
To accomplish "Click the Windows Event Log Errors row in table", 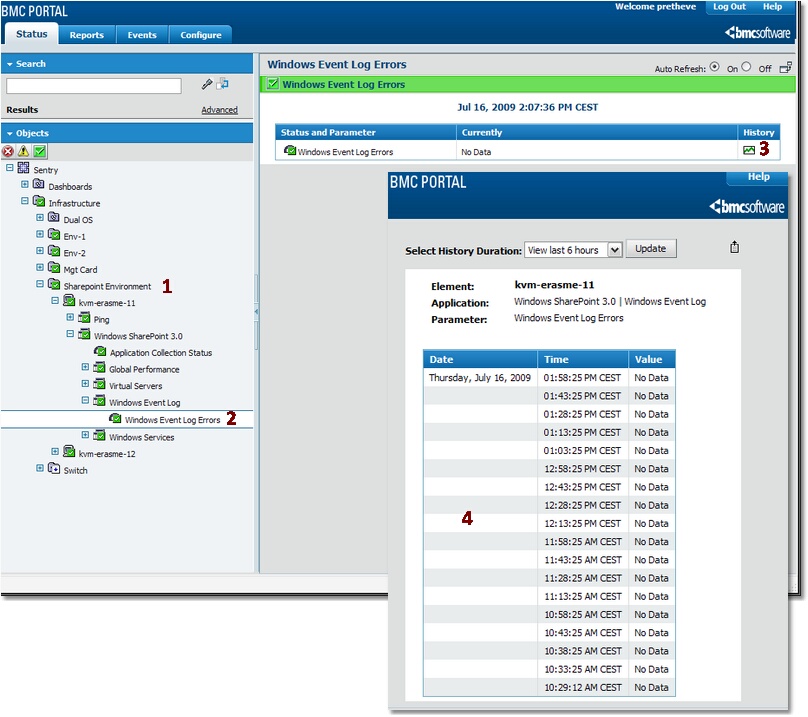I will point(527,152).
